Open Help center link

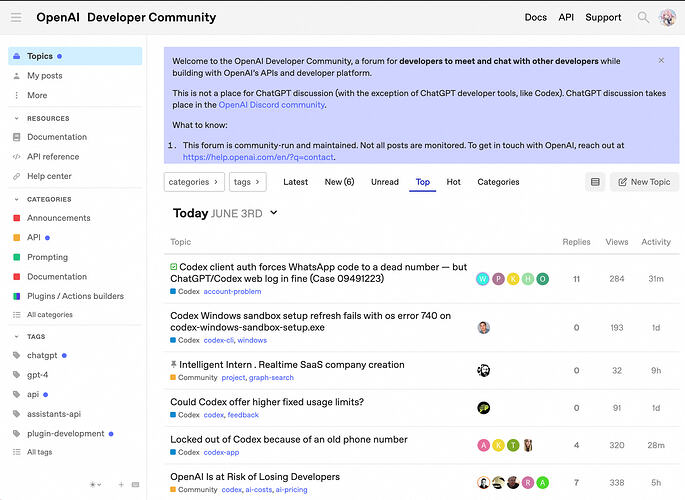click(49, 176)
